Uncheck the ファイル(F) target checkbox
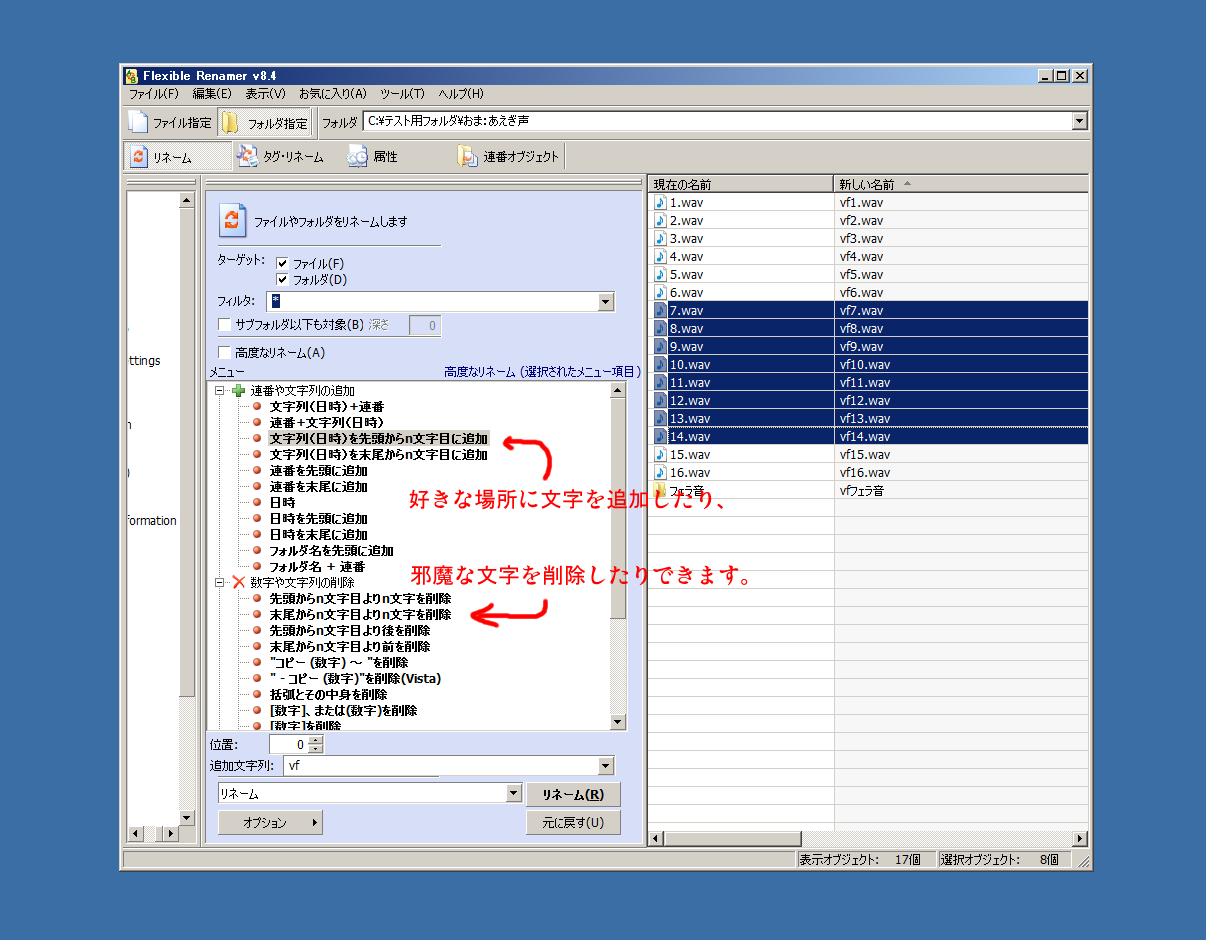The height and width of the screenshot is (940, 1206). (282, 263)
